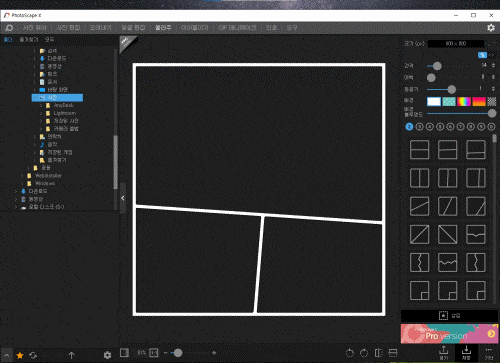Select the 4-photo count circle
Viewport: 500px width, 363px height.
point(430,127)
